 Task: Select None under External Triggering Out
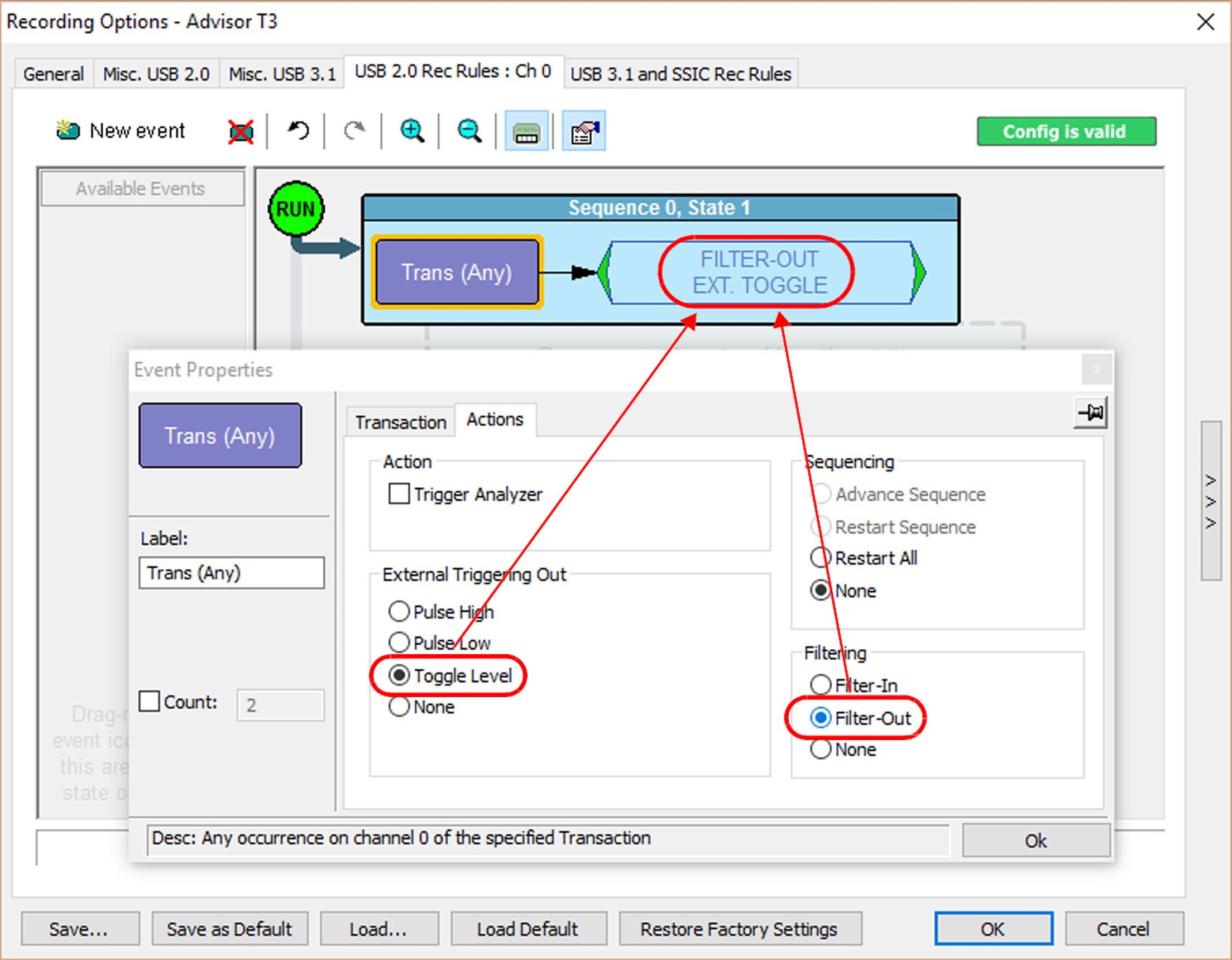pyautogui.click(x=399, y=707)
